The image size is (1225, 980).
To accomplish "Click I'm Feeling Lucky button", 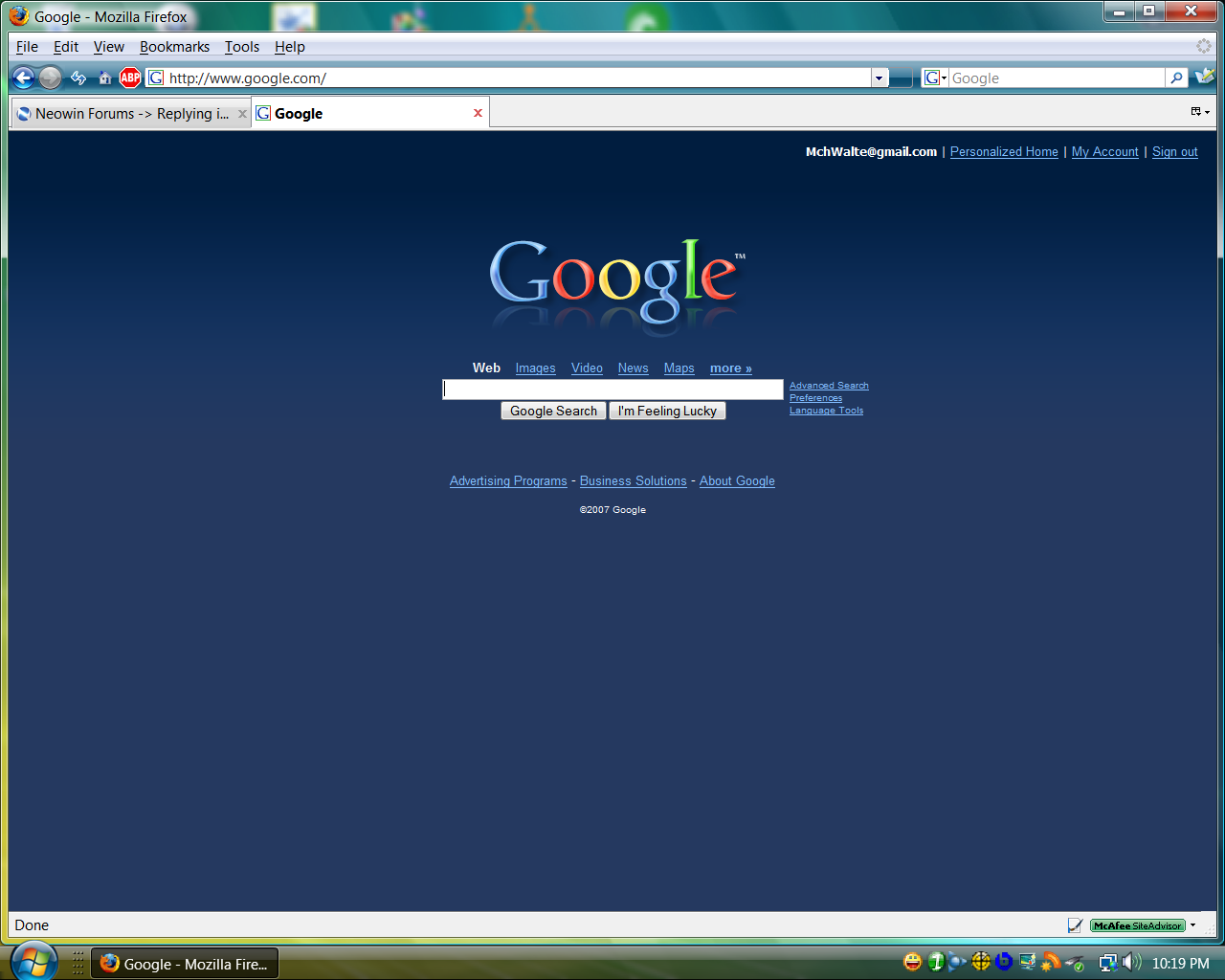I will pos(667,411).
